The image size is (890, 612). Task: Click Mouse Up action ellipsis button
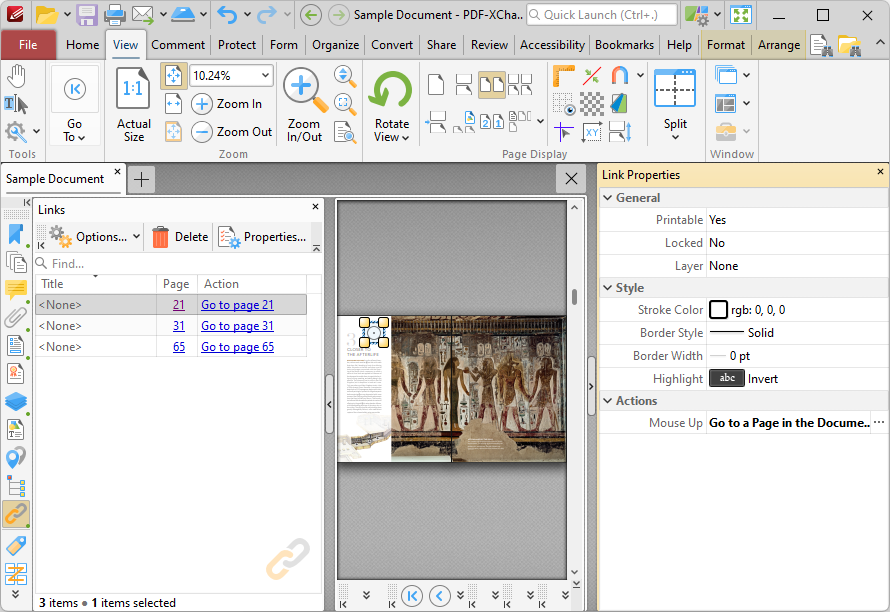[x=879, y=423]
